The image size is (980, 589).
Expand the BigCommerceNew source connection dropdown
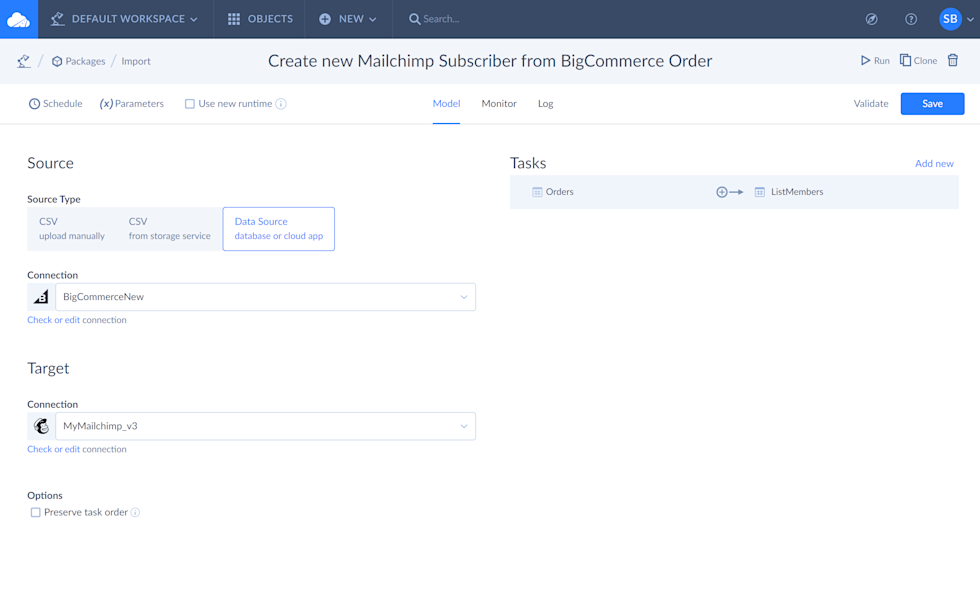click(x=464, y=297)
